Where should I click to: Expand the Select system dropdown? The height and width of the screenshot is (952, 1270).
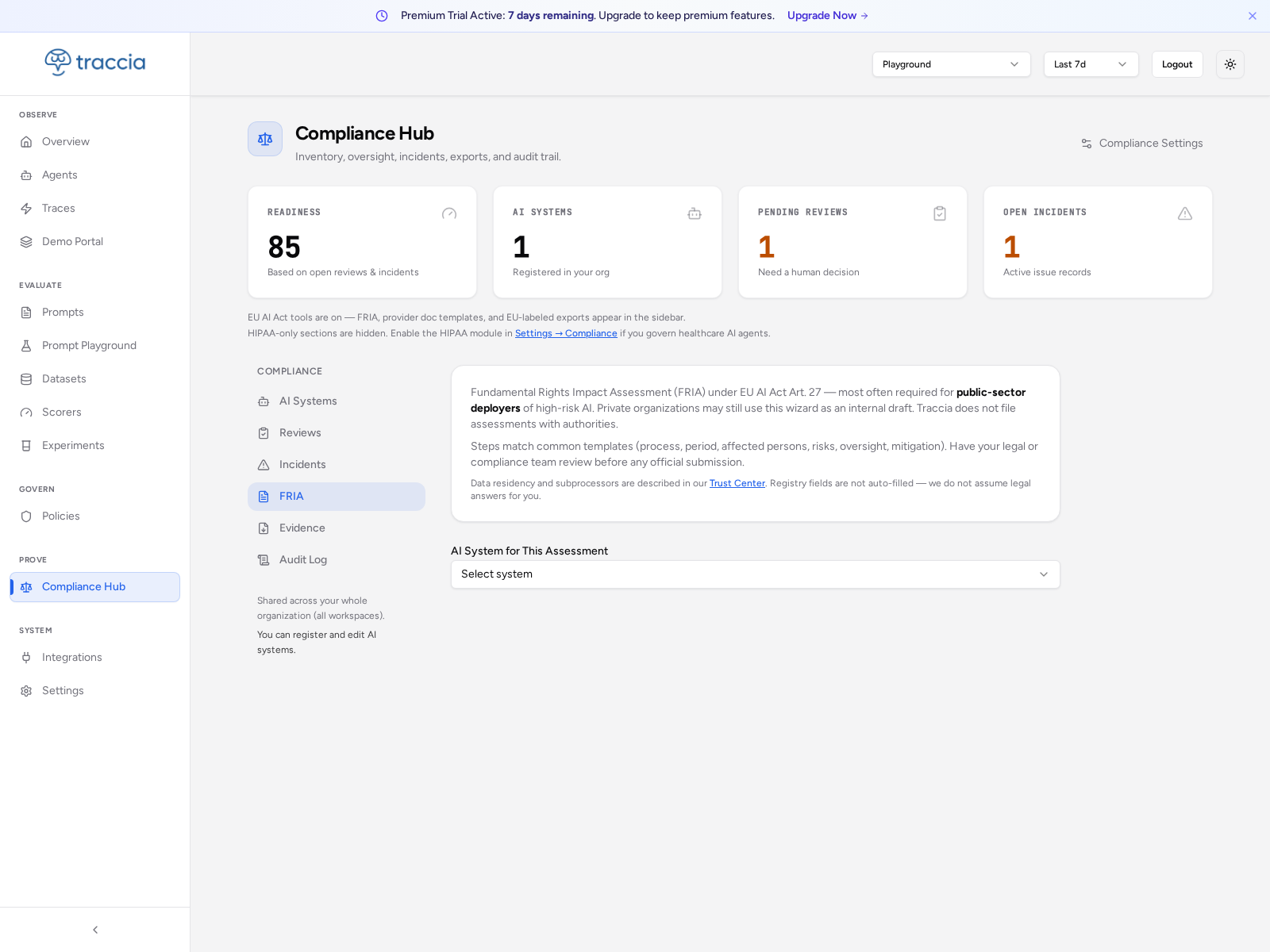[756, 574]
